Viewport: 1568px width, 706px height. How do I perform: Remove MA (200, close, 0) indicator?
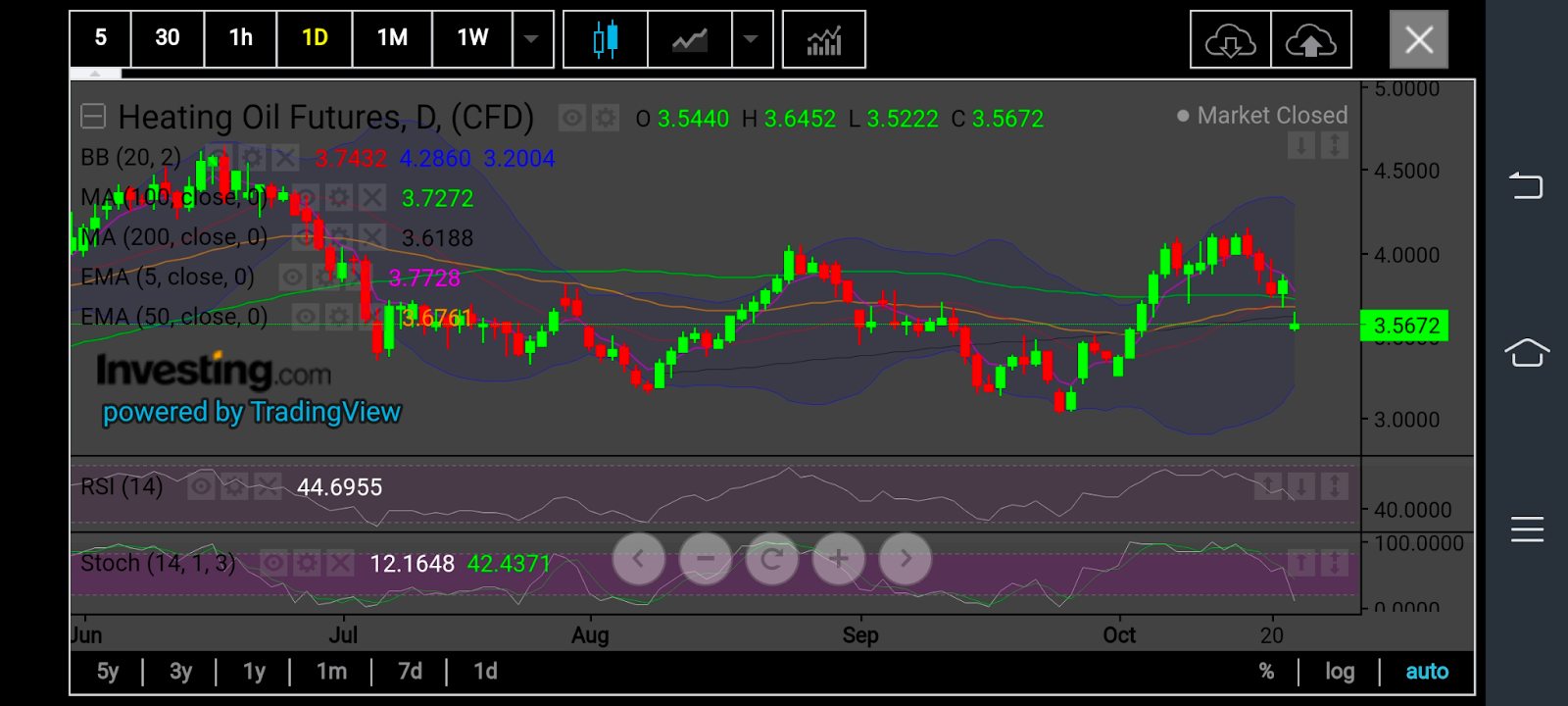[371, 237]
